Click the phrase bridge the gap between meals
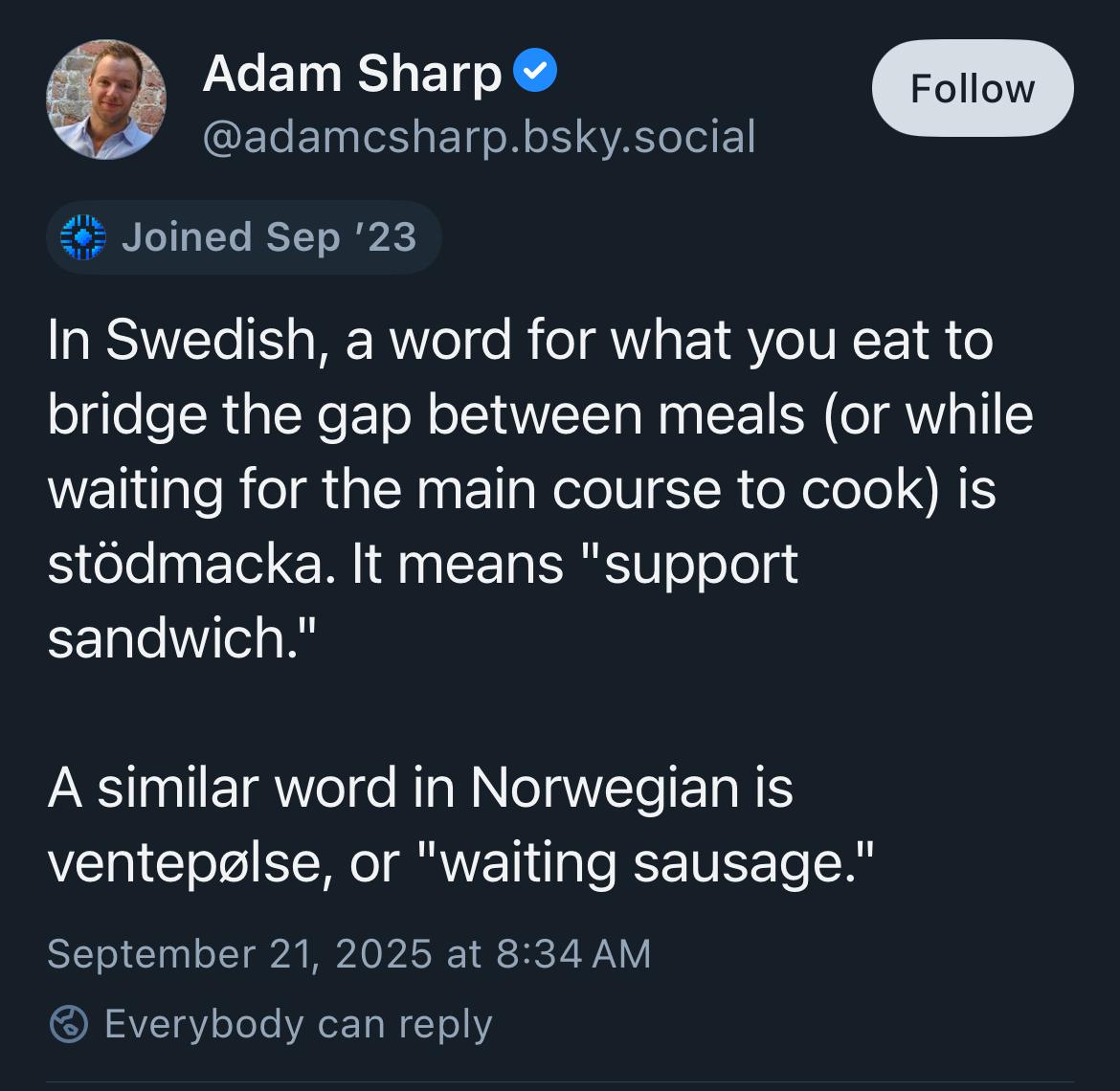1120x1091 pixels. tap(426, 414)
